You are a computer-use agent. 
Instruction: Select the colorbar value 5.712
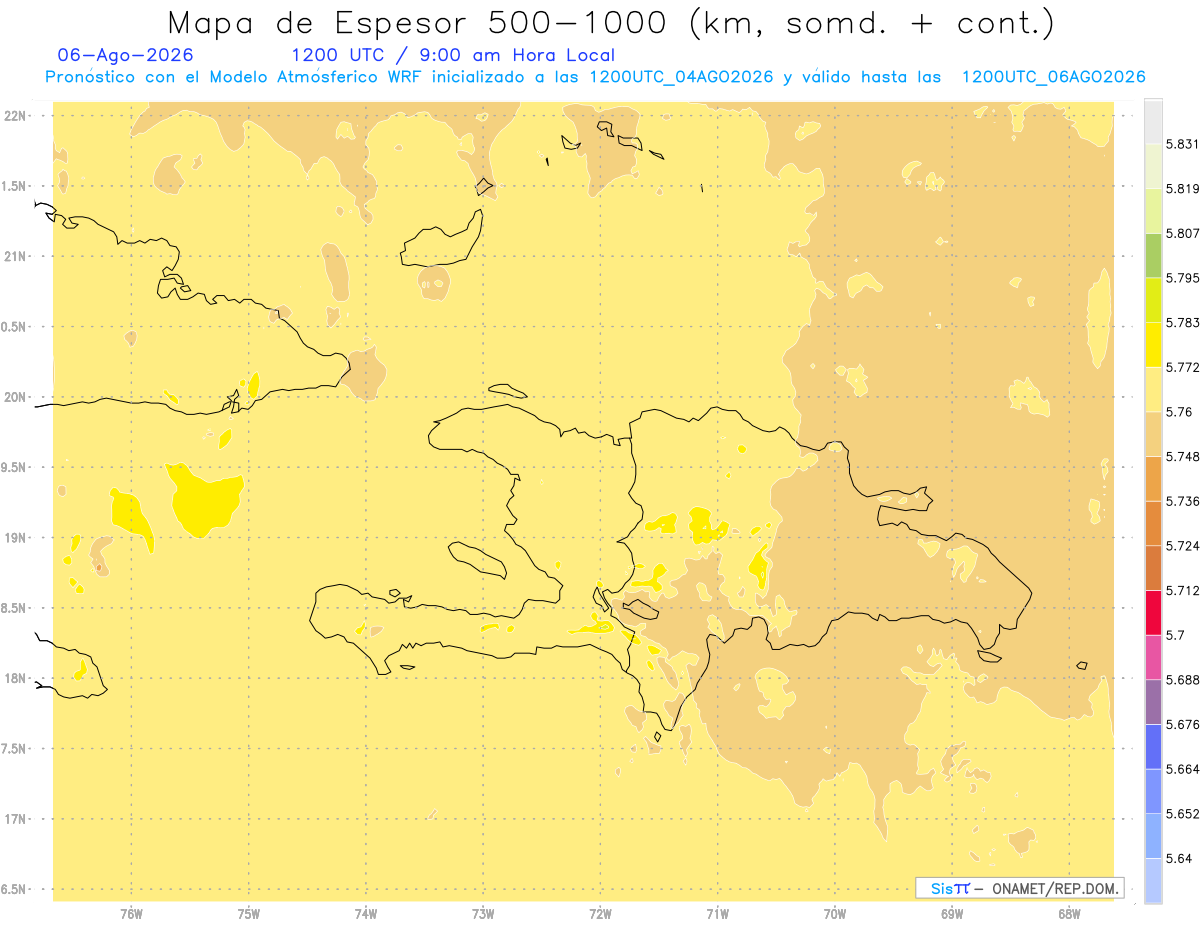[x=1182, y=590]
